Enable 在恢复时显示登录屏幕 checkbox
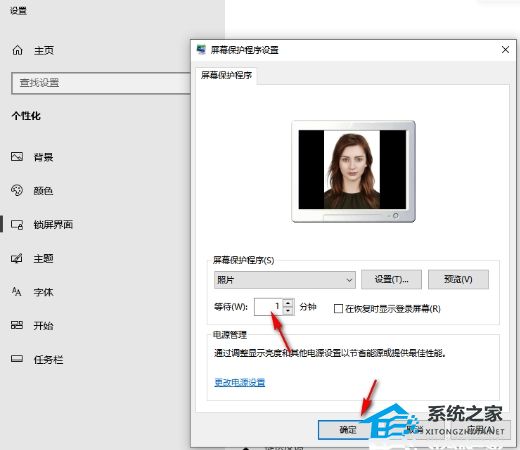Screen dimensions: 520x450 click(338, 309)
